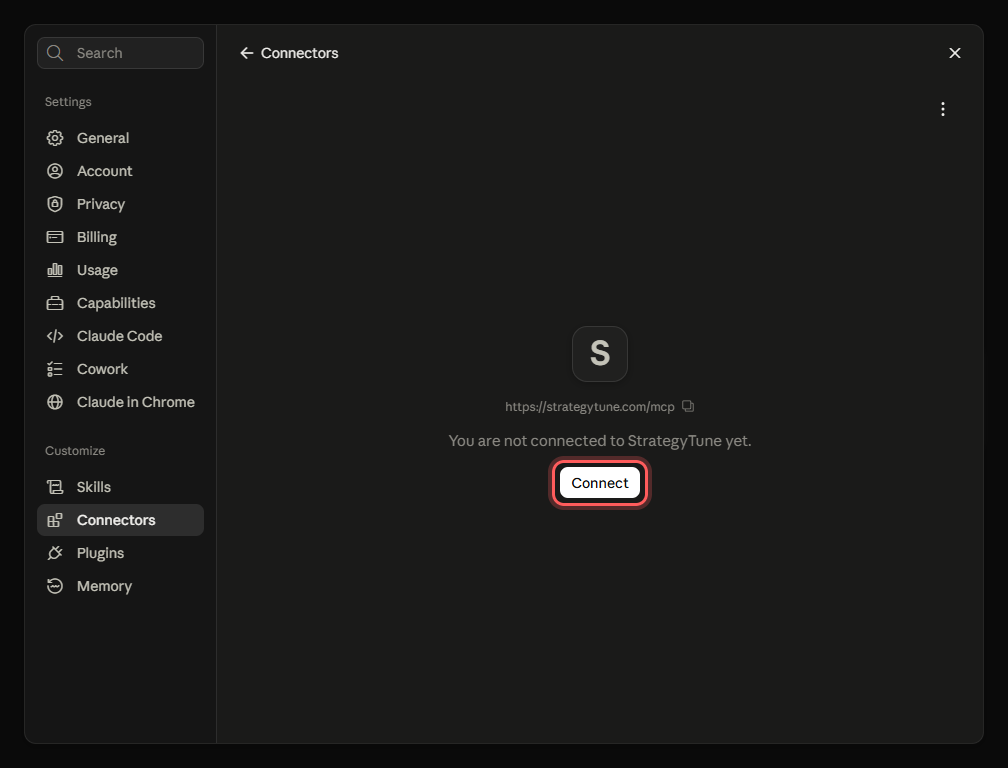Open Plugins label under Customize

point(100,553)
